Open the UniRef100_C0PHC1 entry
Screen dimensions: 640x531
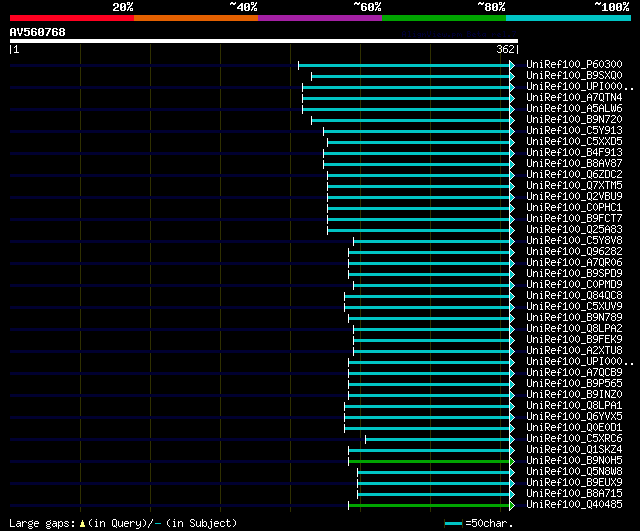pos(574,208)
